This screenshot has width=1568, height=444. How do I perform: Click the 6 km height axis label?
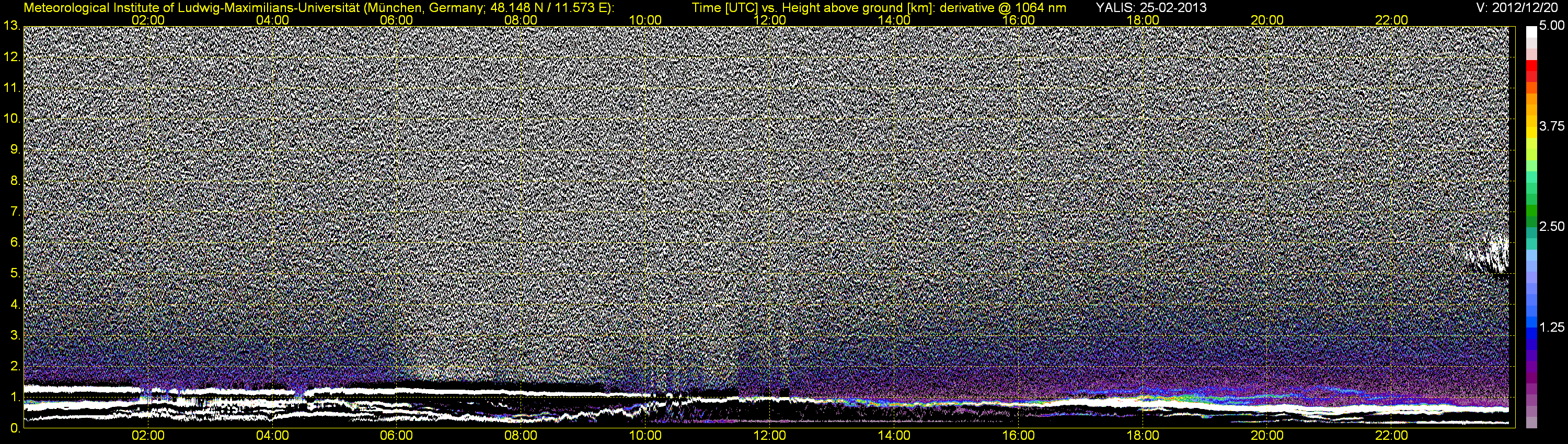[15, 243]
